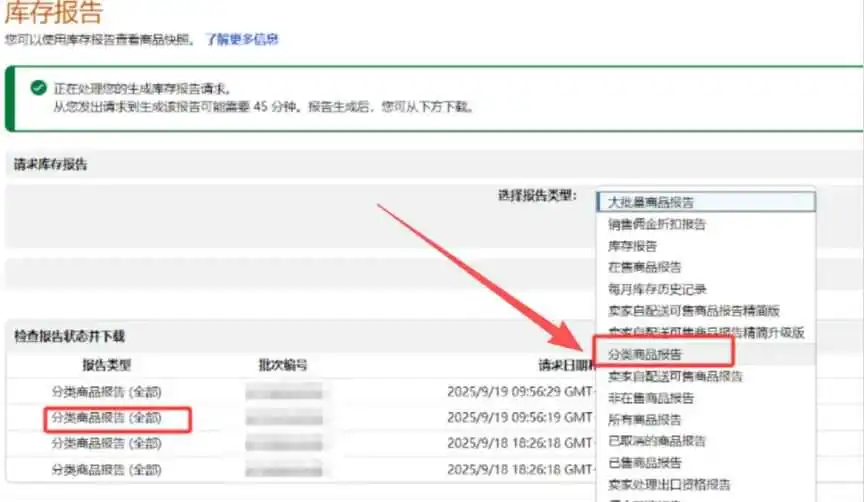Open the 了解更多信息 link
Image resolution: width=864 pixels, height=502 pixels.
(242, 39)
